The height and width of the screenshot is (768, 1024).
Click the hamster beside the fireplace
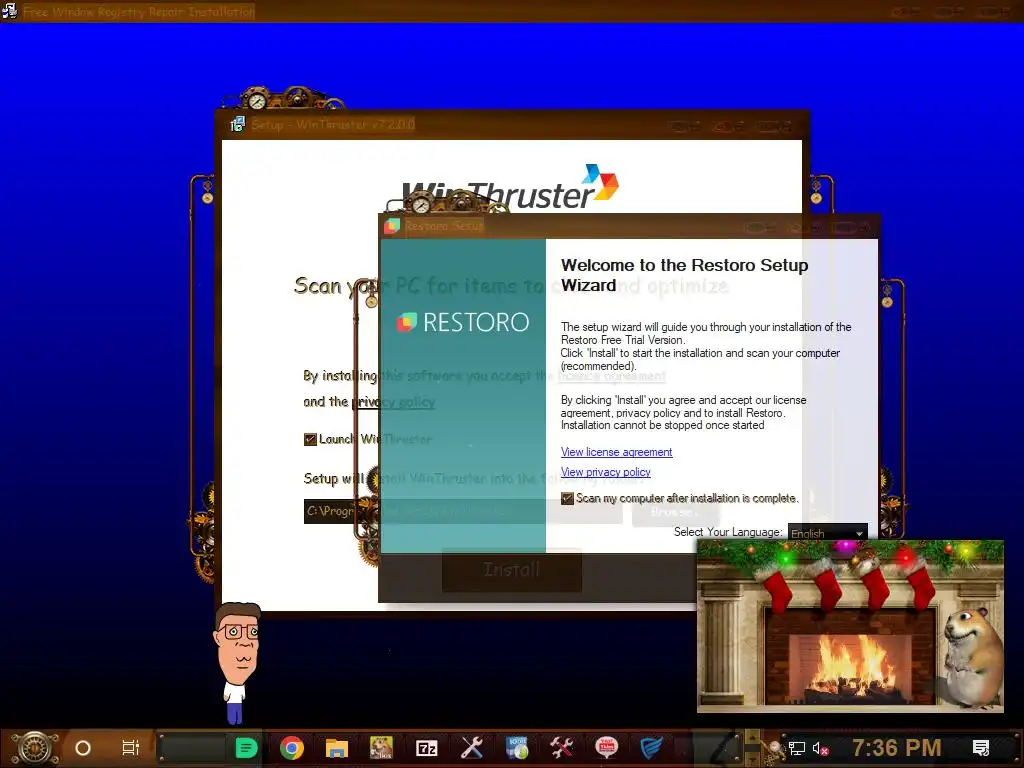pos(972,657)
